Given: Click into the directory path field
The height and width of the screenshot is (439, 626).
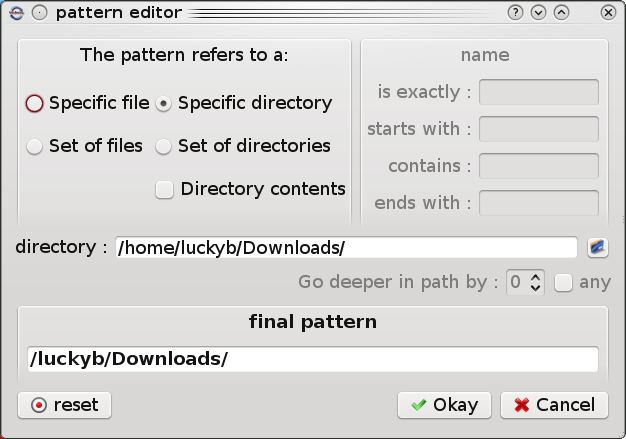Looking at the screenshot, I should (346, 247).
